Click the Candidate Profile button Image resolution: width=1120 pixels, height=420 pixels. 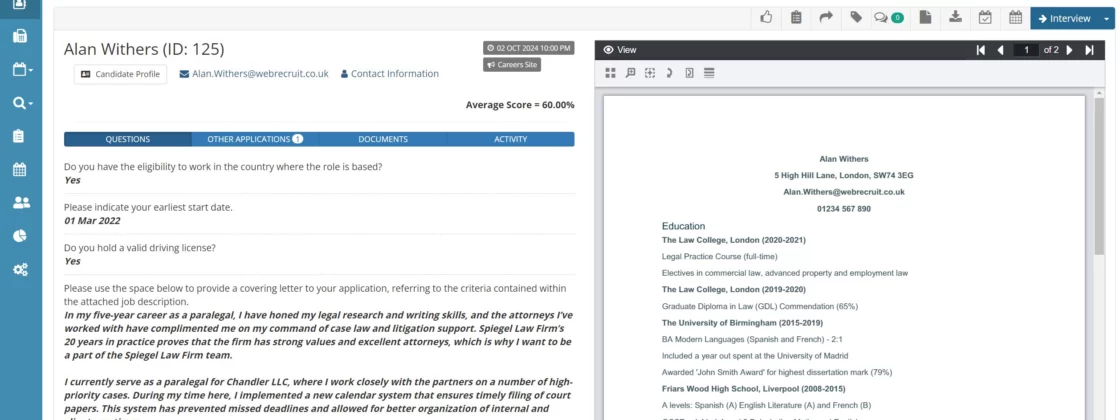[120, 74]
